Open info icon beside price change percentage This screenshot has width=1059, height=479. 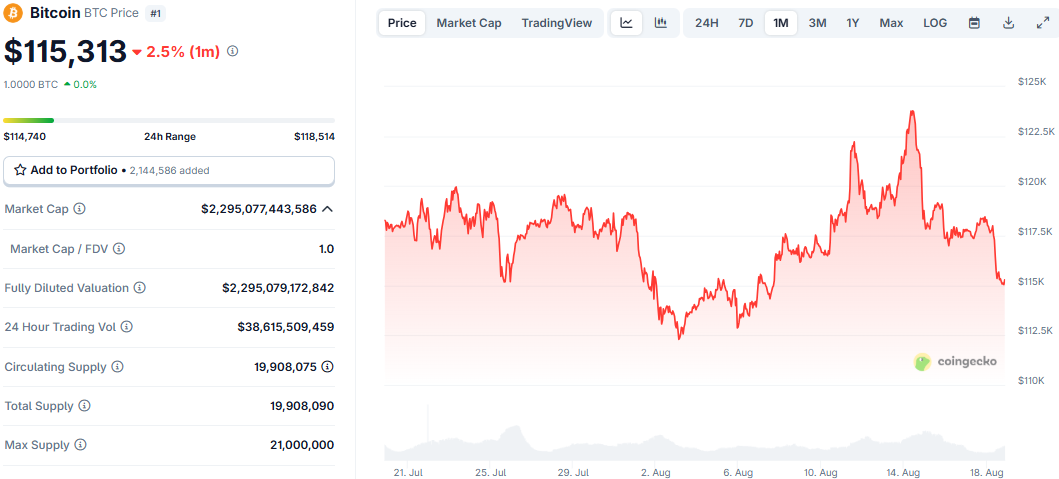[x=232, y=51]
